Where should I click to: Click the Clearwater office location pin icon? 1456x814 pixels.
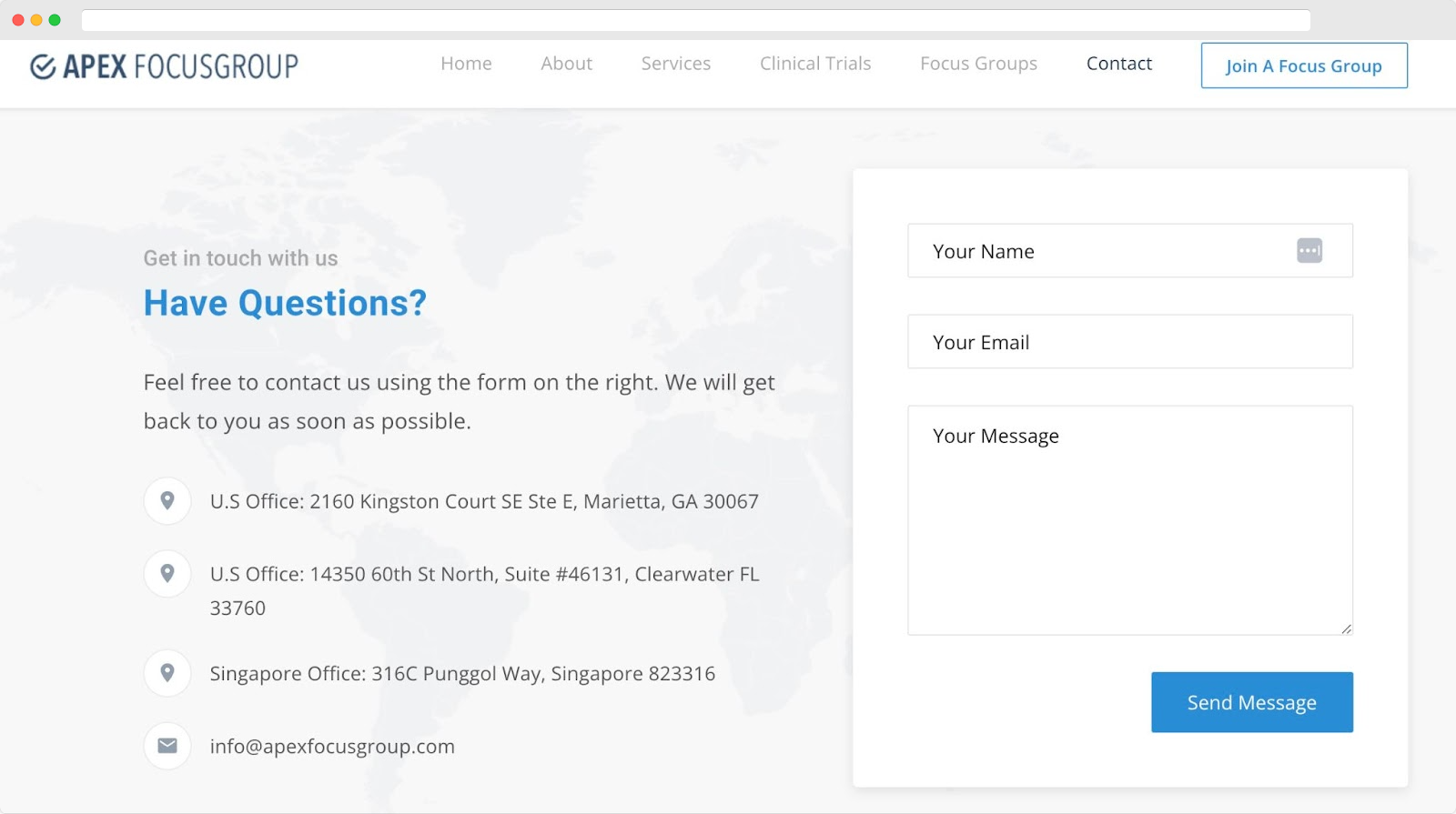[x=167, y=574]
